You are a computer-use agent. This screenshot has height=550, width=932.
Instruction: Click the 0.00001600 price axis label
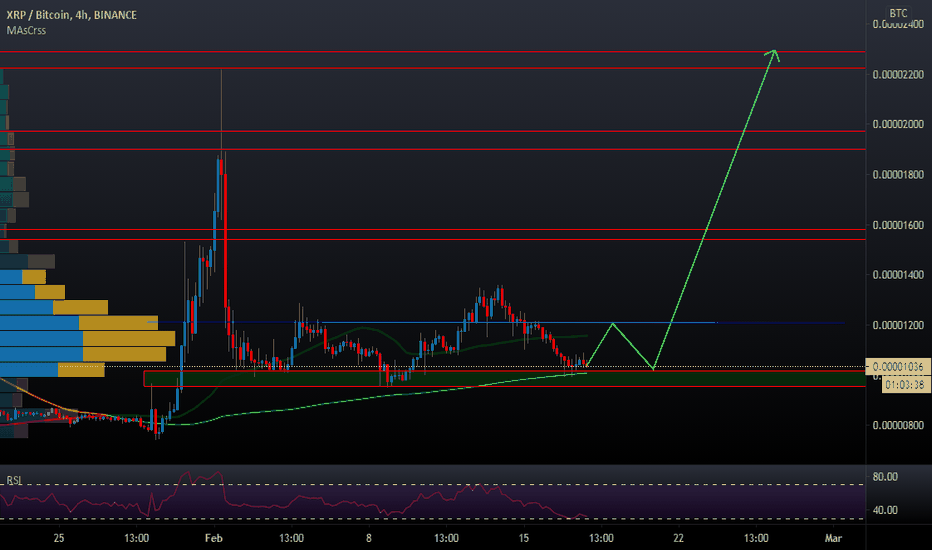click(x=898, y=225)
